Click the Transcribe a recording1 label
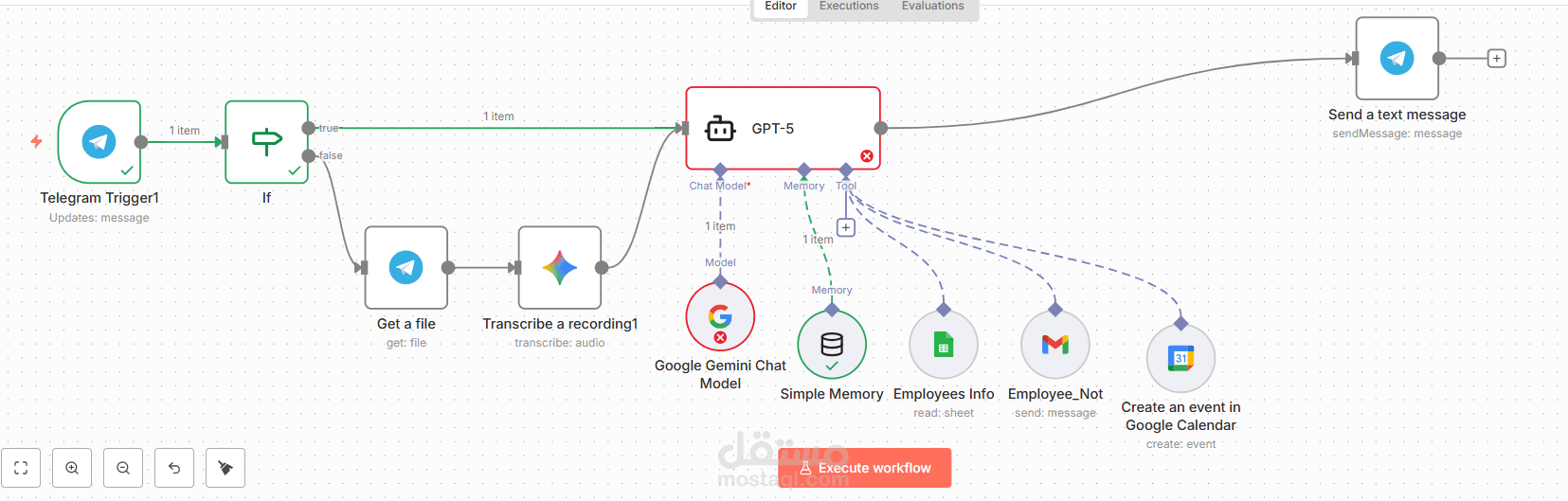This screenshot has width=1568, height=501. pyautogui.click(x=560, y=324)
